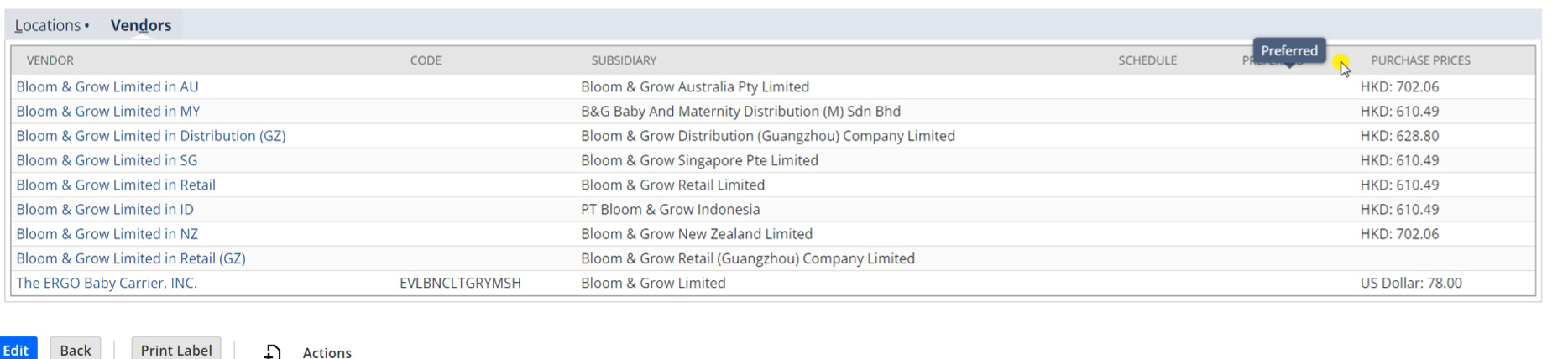
Task: Open the Actions menu
Action: click(x=327, y=352)
